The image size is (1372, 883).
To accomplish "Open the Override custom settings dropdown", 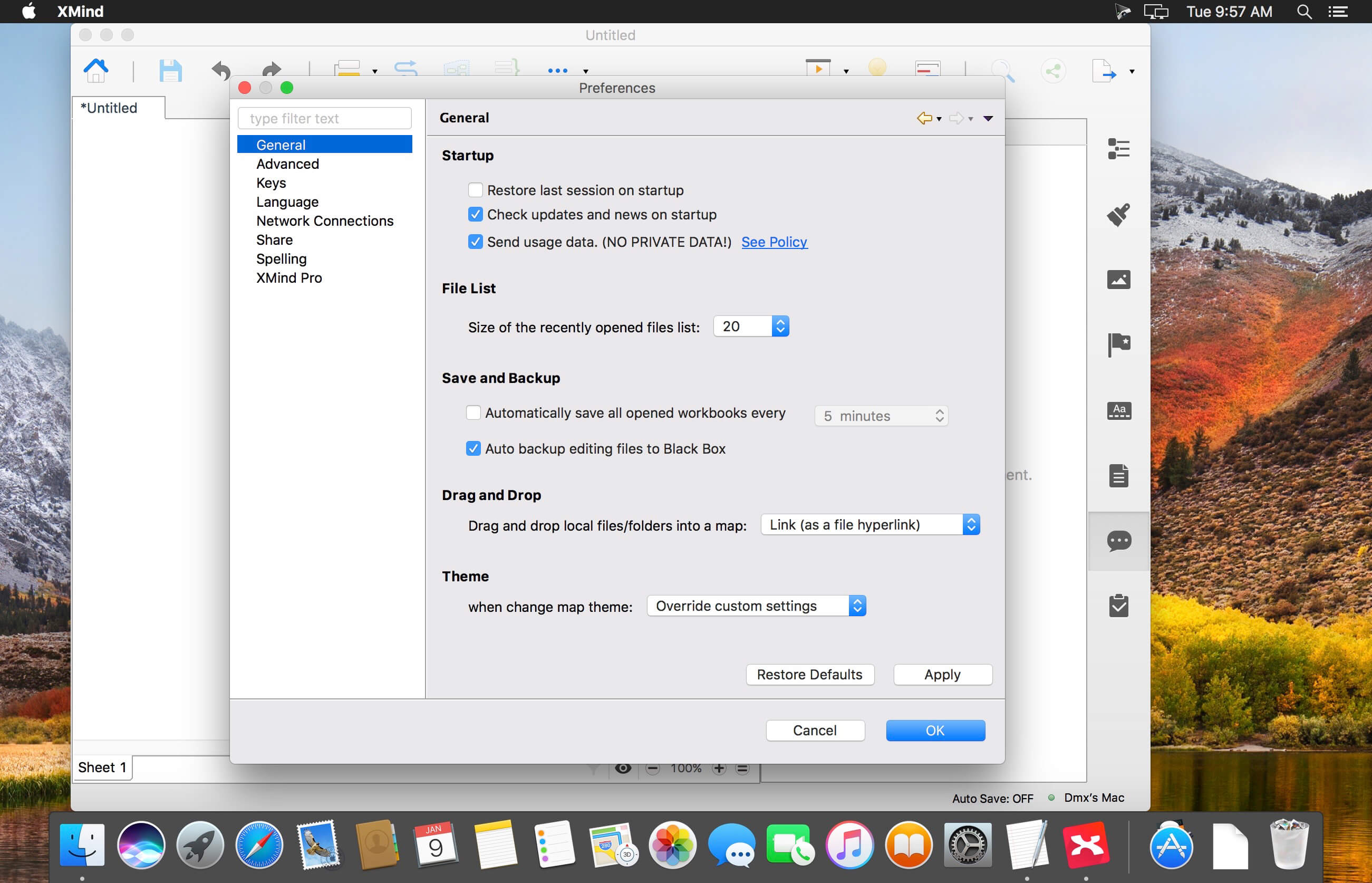I will pos(756,606).
